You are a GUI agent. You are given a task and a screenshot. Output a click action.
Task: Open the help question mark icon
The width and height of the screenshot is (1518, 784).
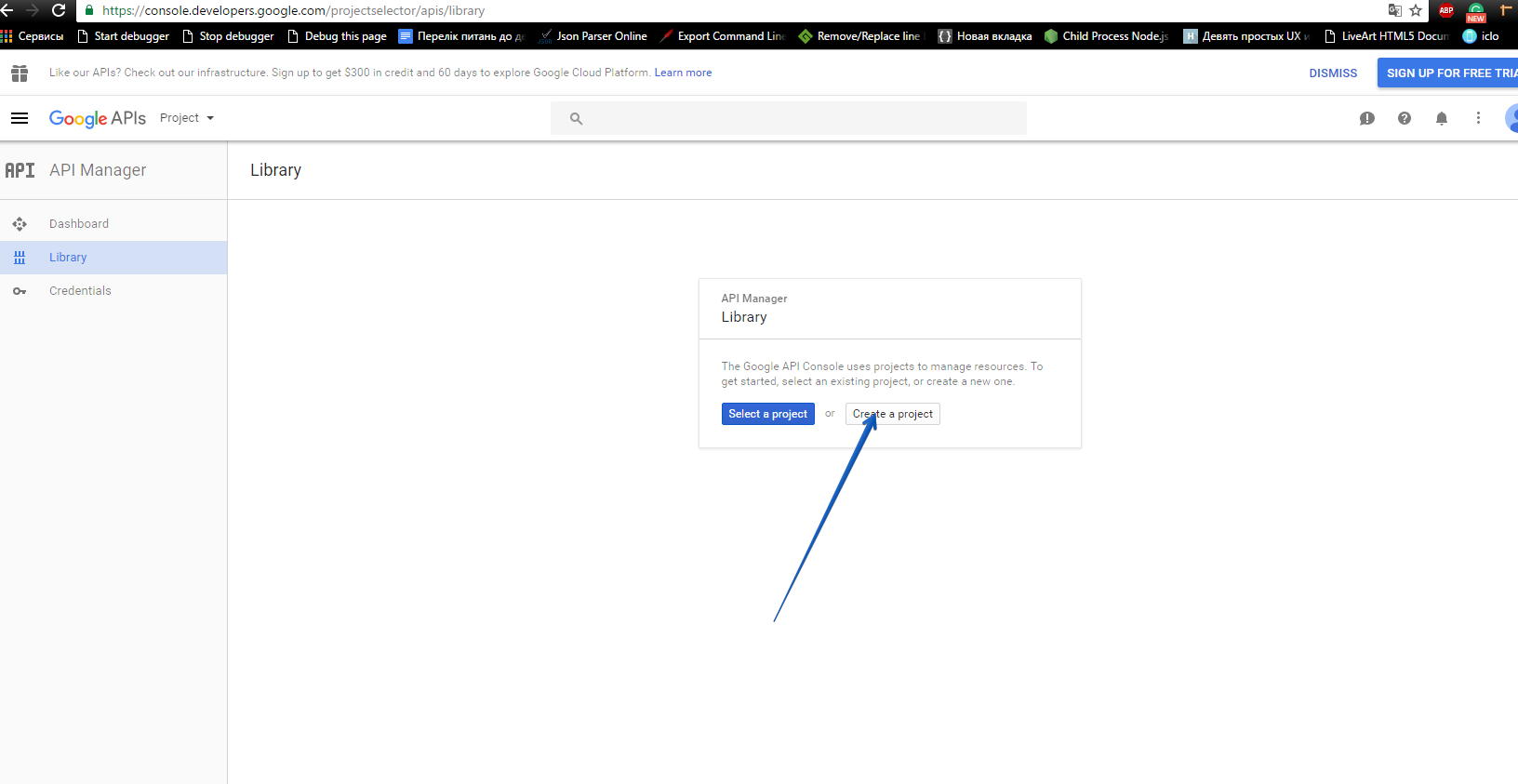pos(1404,118)
